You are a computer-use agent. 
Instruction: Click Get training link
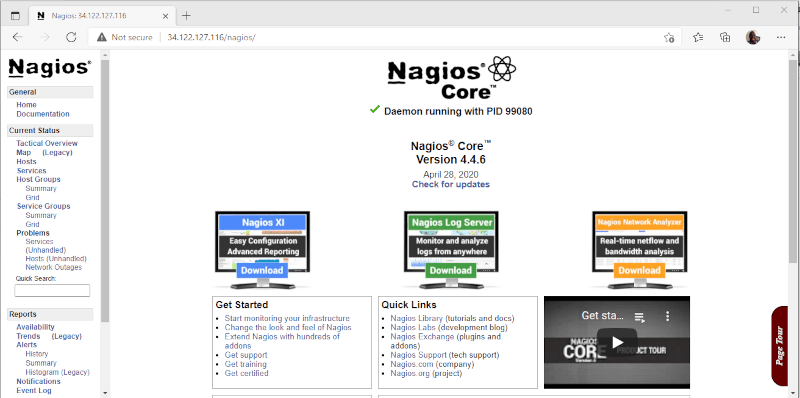pos(245,364)
